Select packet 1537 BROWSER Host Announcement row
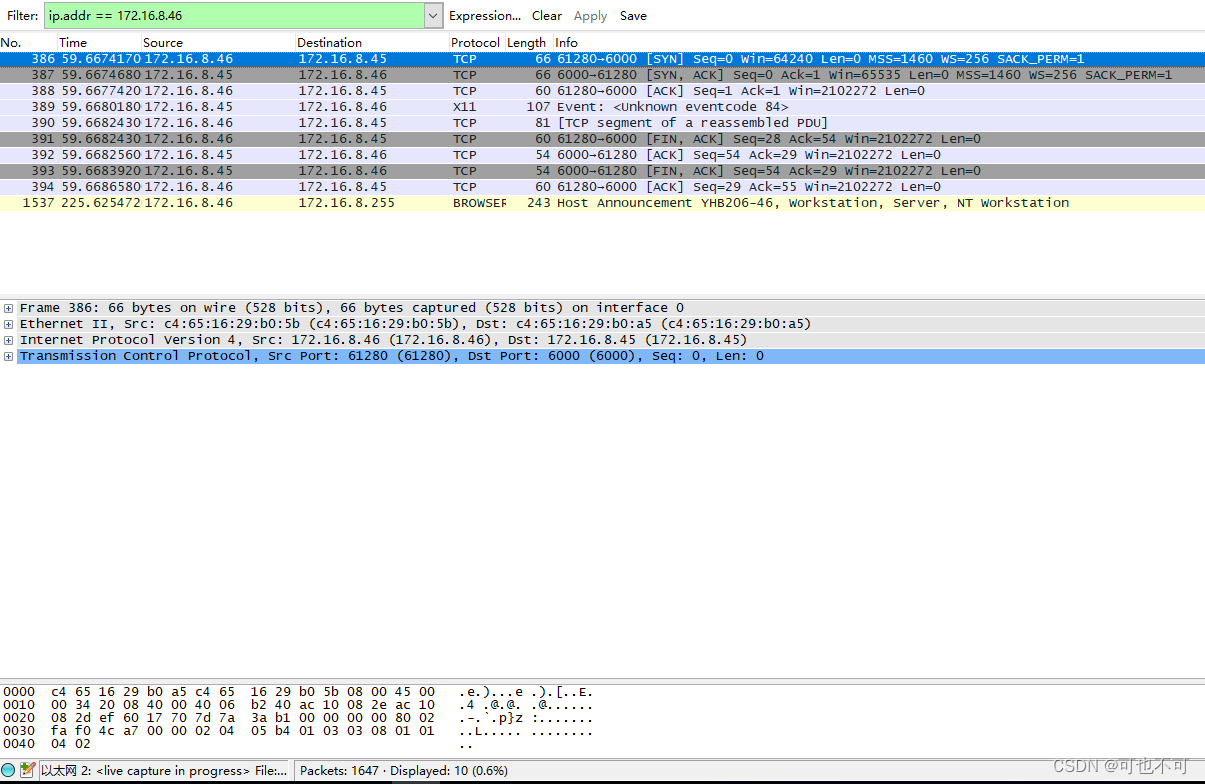 point(602,203)
